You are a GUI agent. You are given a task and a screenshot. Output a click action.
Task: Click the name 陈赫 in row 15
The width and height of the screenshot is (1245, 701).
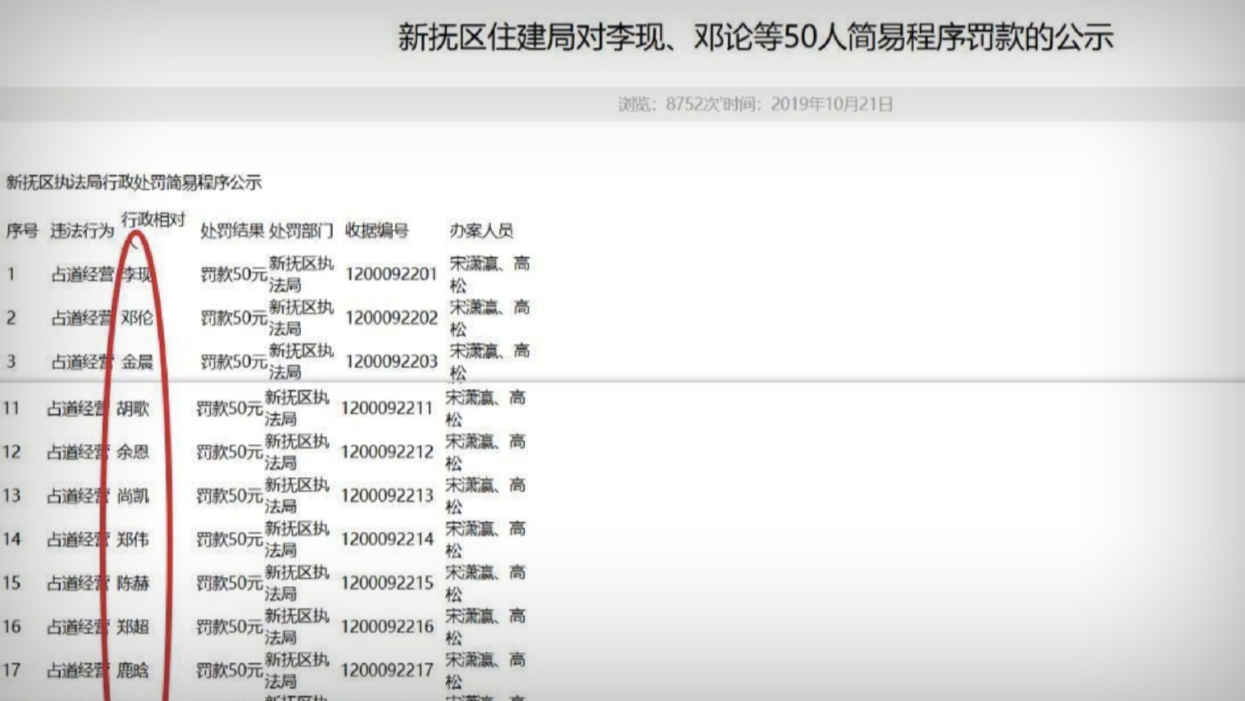pos(133,583)
